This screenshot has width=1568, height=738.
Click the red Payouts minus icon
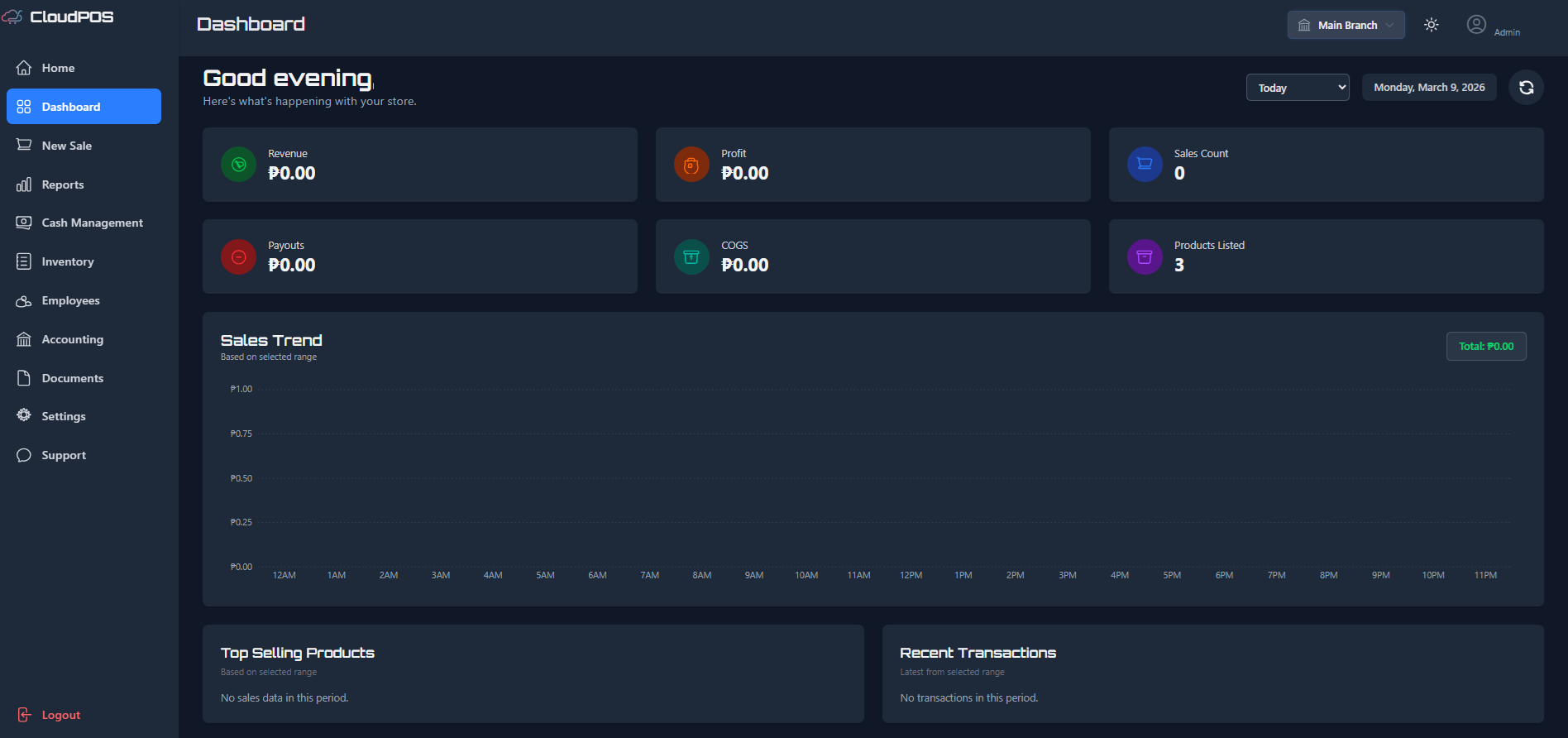[238, 256]
